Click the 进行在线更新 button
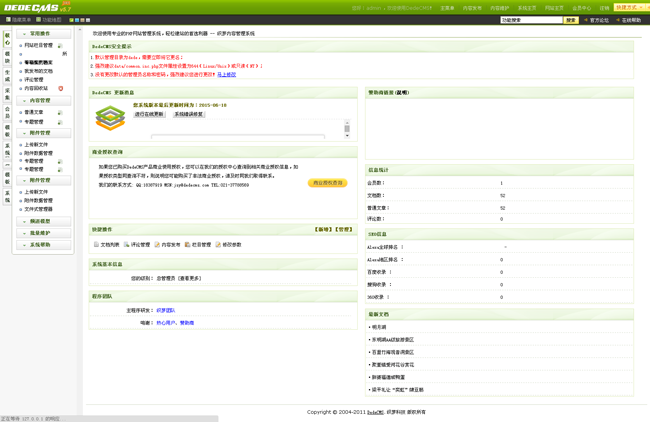 (149, 114)
